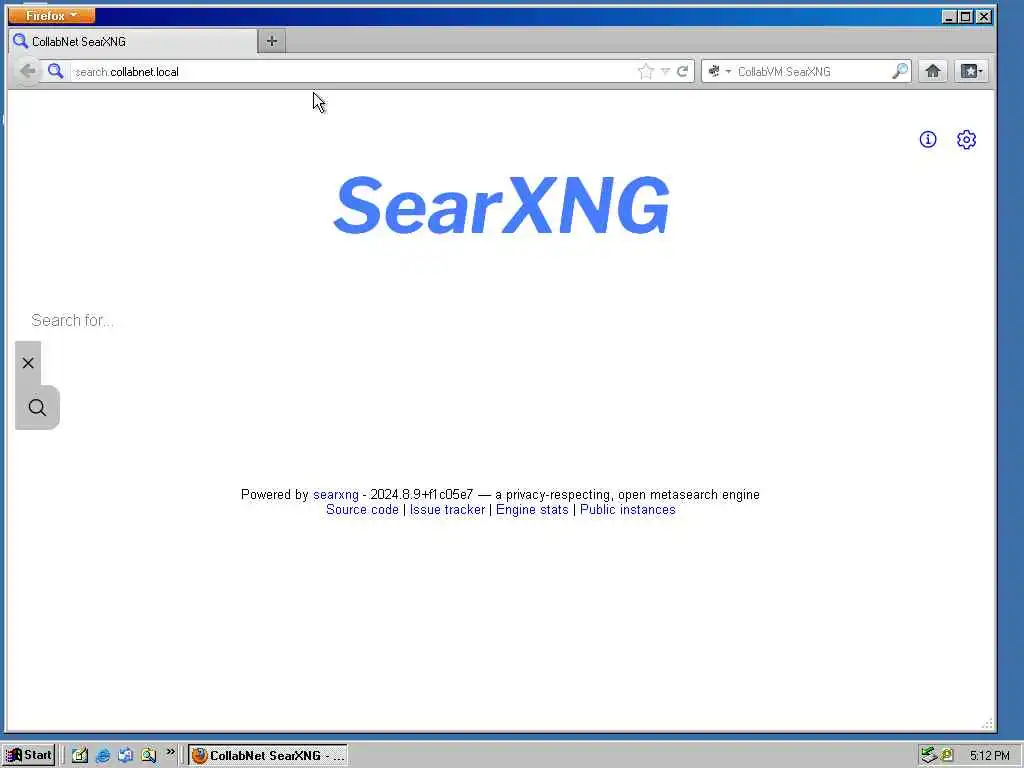This screenshot has height=768, width=1024.
Task: Minimize the Firefox window
Action: pos(949,16)
